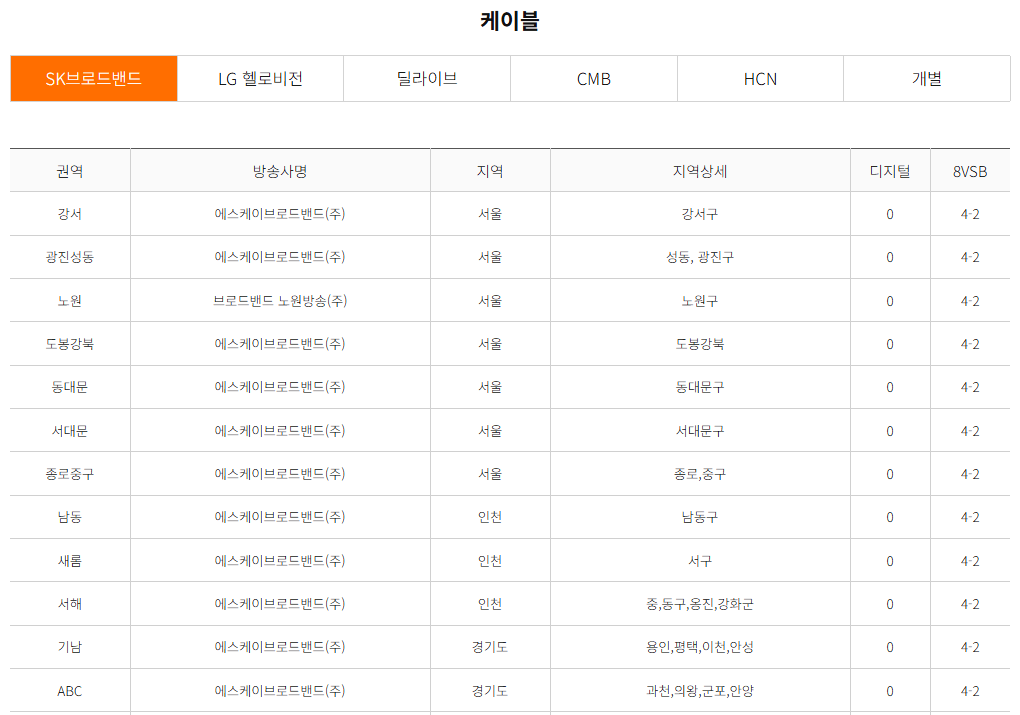Select the 용인,평택,이천,안성 detail cell
The width and height of the screenshot is (1020, 715).
click(x=700, y=647)
